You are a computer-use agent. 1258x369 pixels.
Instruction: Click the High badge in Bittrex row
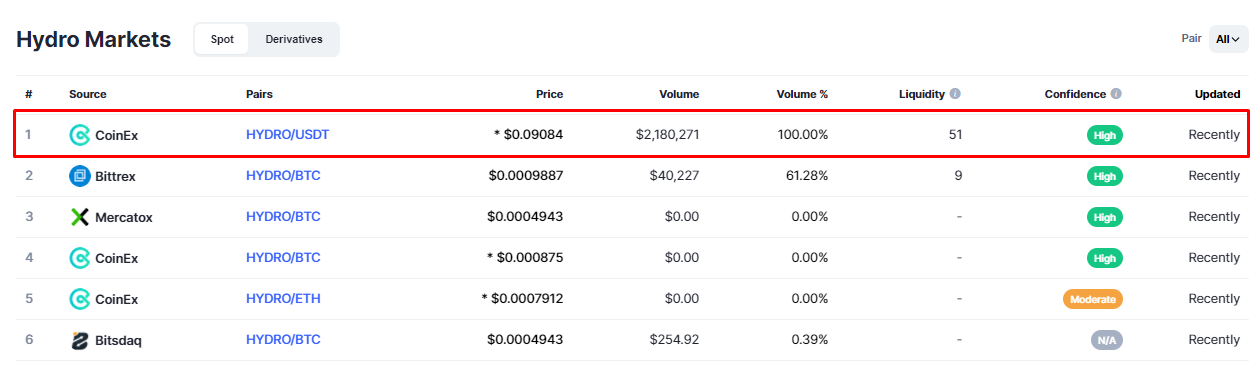coord(1105,176)
